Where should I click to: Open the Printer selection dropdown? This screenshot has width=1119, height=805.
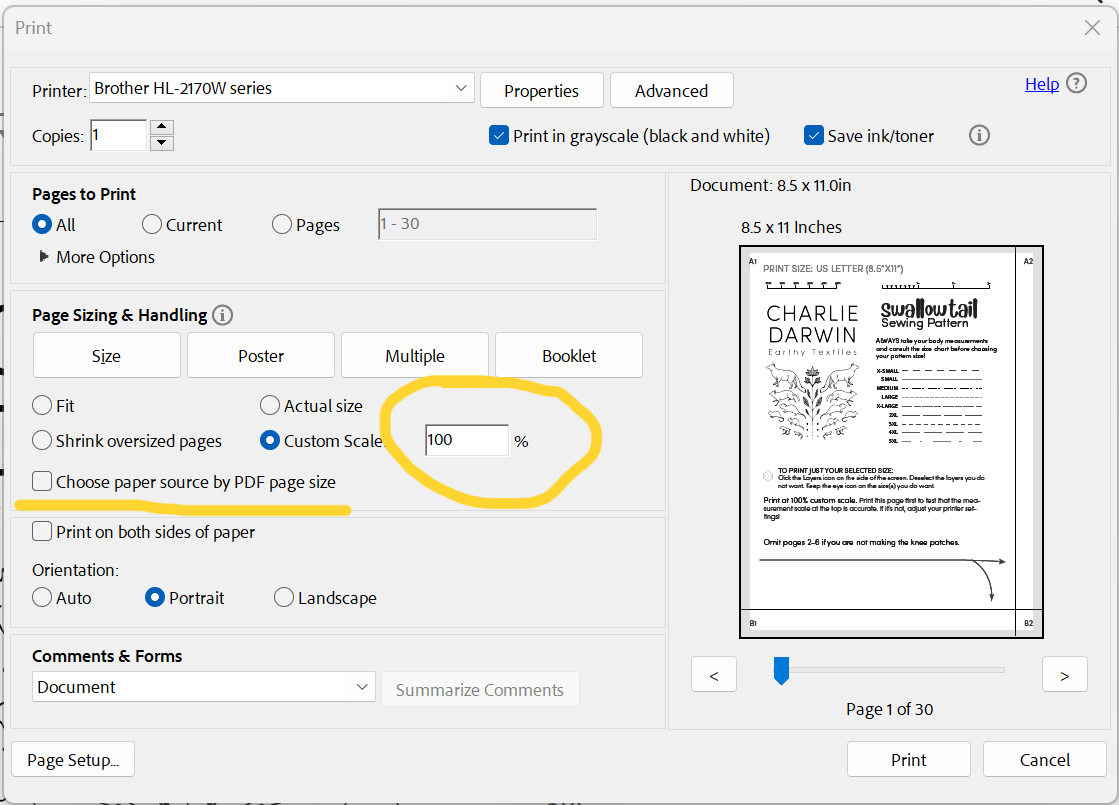point(461,89)
